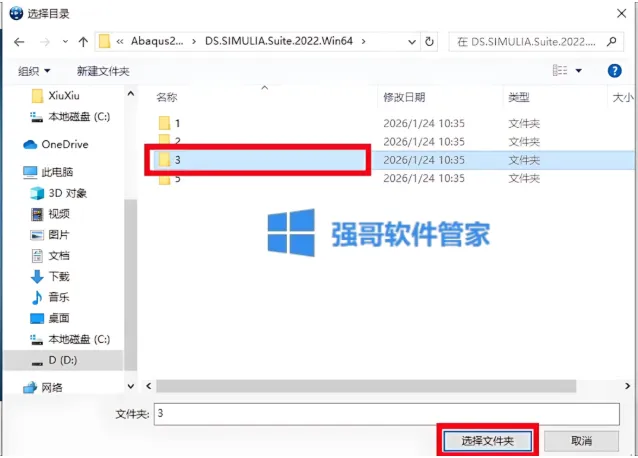This screenshot has height=458, width=638.
Task: Open the recent locations dropdown arrow
Action: tap(65, 41)
